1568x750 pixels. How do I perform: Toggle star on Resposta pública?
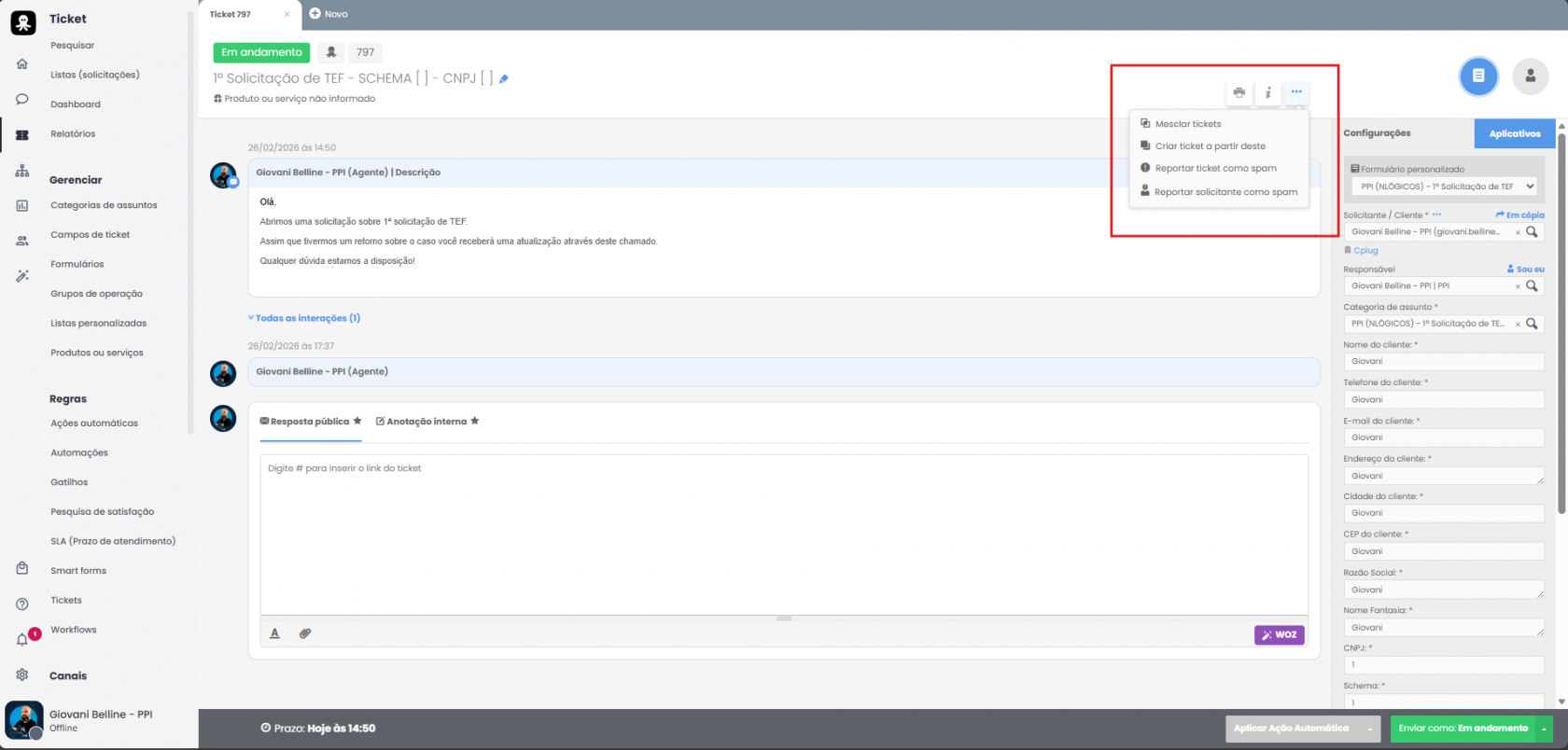(357, 421)
